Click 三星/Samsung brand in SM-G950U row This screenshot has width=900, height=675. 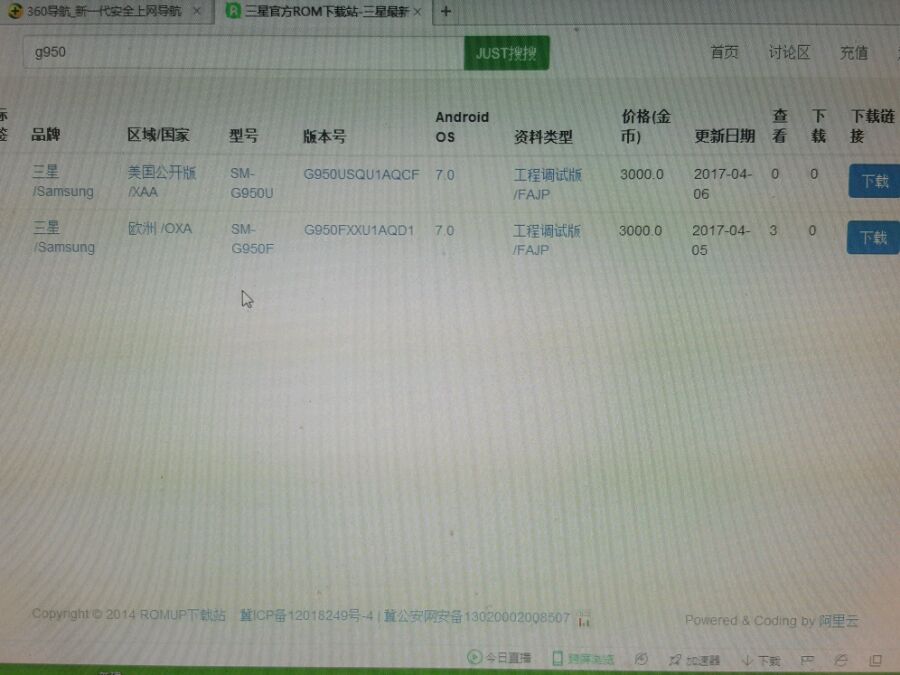click(63, 181)
